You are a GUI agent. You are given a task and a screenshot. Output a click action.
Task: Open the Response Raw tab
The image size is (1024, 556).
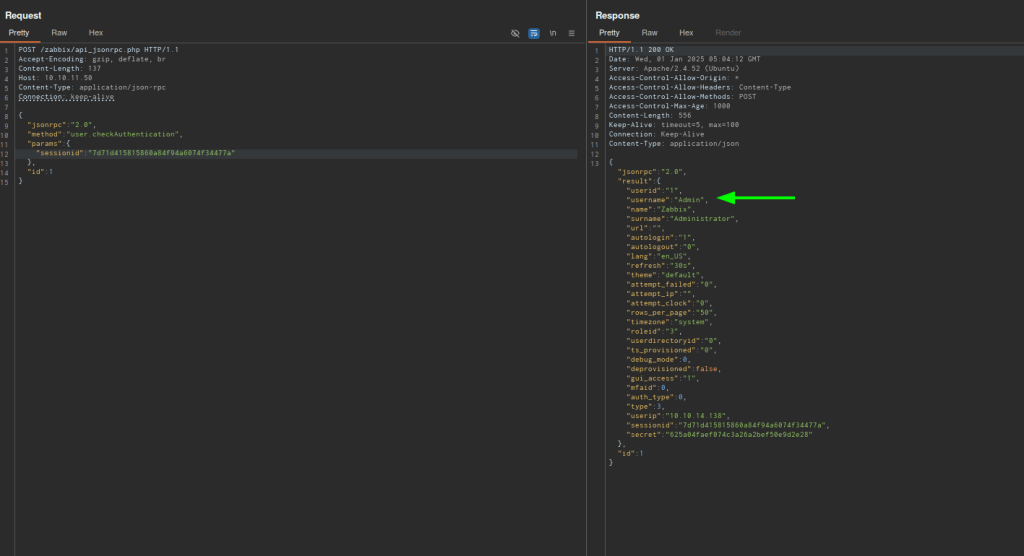click(x=649, y=33)
